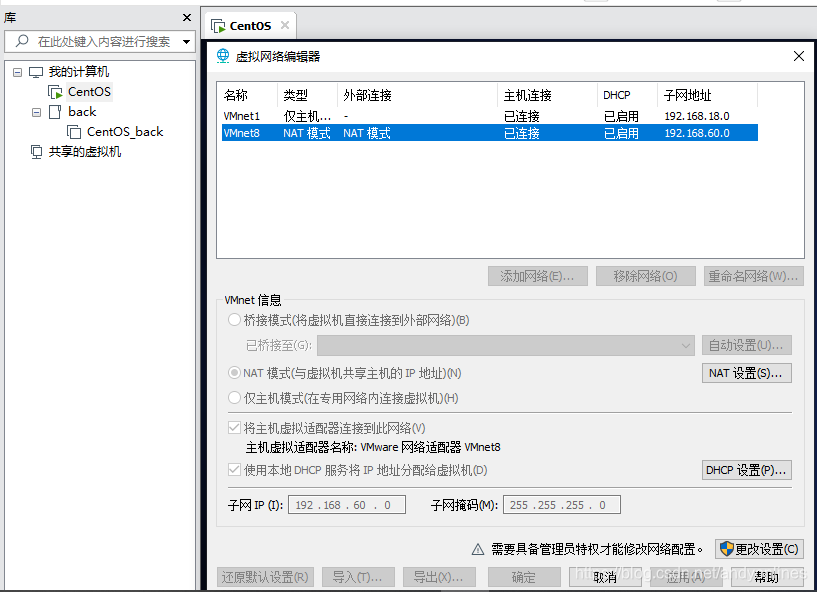Collapse the back folder tree node
This screenshot has height=592, width=817.
point(36,113)
